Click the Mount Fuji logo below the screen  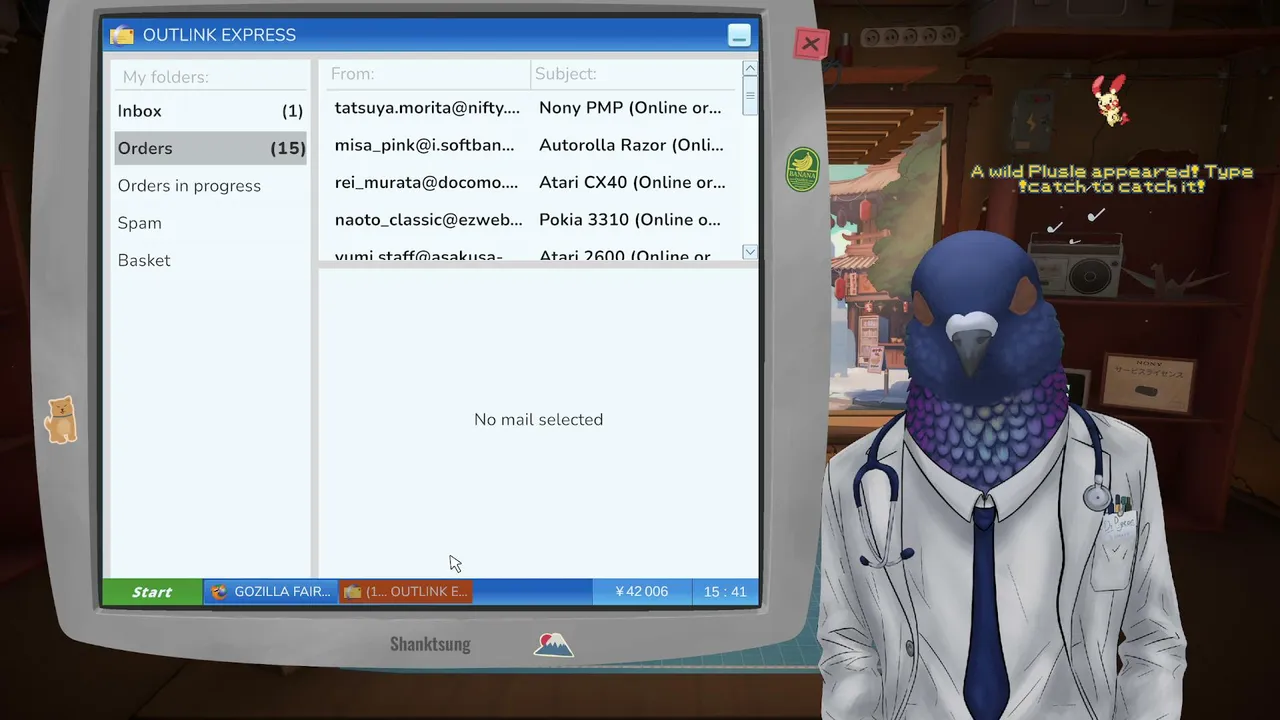553,645
